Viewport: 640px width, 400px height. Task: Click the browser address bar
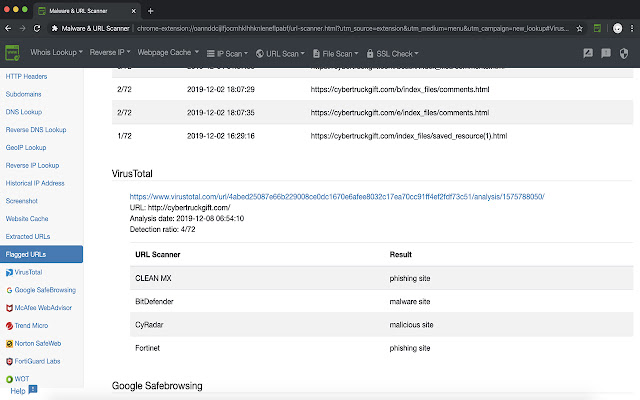[x=350, y=30]
